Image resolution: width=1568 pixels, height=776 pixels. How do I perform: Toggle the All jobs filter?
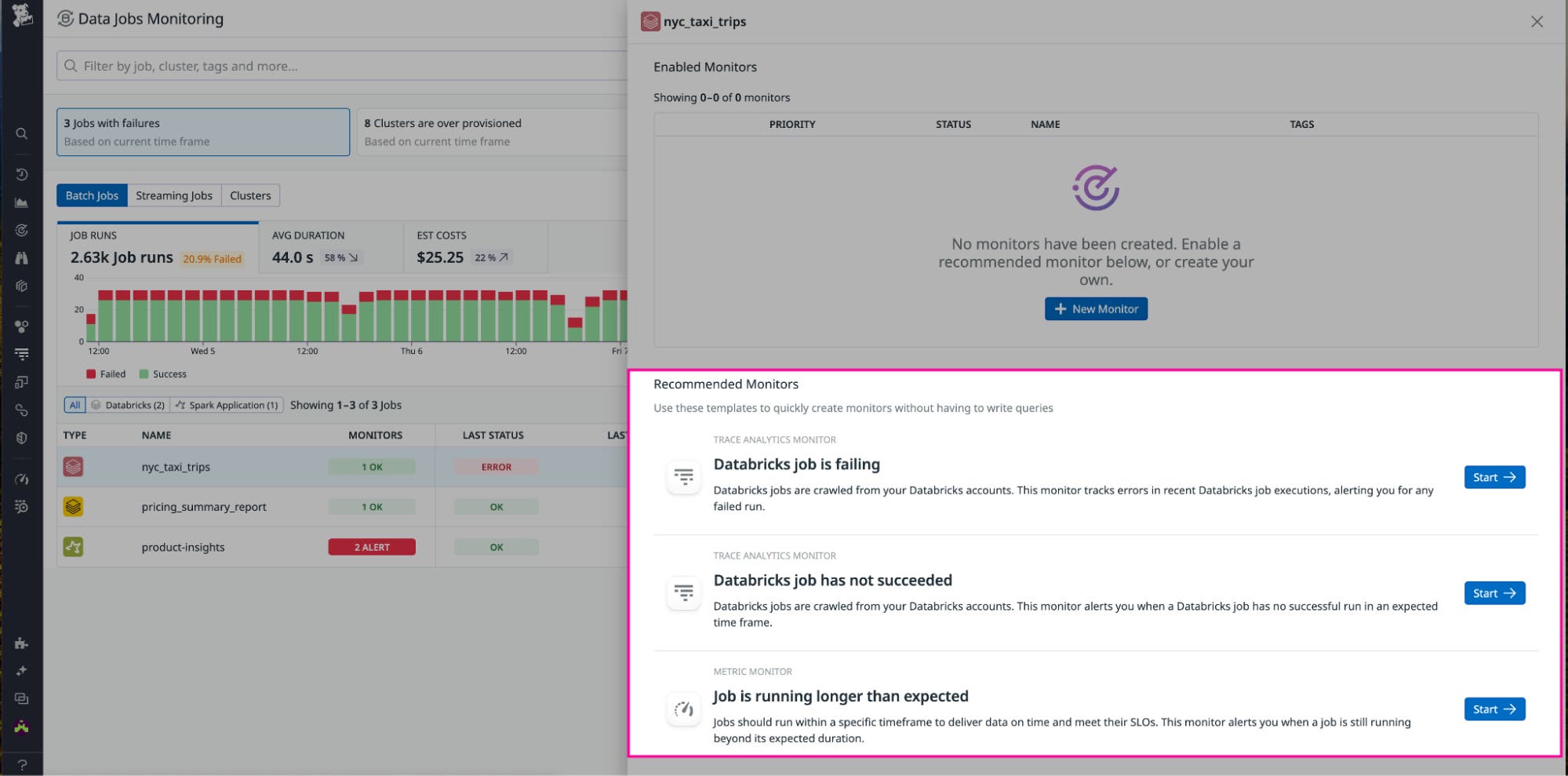(x=75, y=405)
